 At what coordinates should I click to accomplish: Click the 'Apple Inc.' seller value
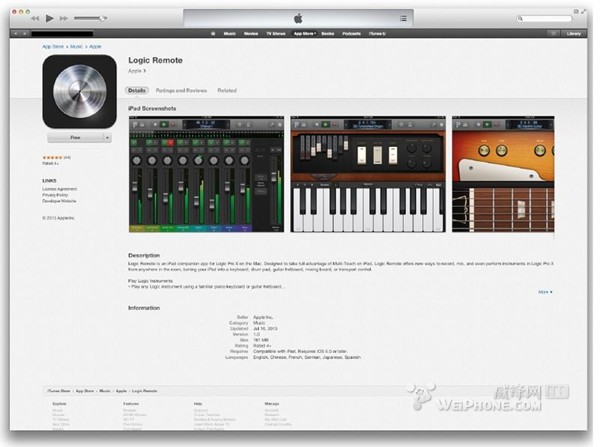pyautogui.click(x=263, y=317)
